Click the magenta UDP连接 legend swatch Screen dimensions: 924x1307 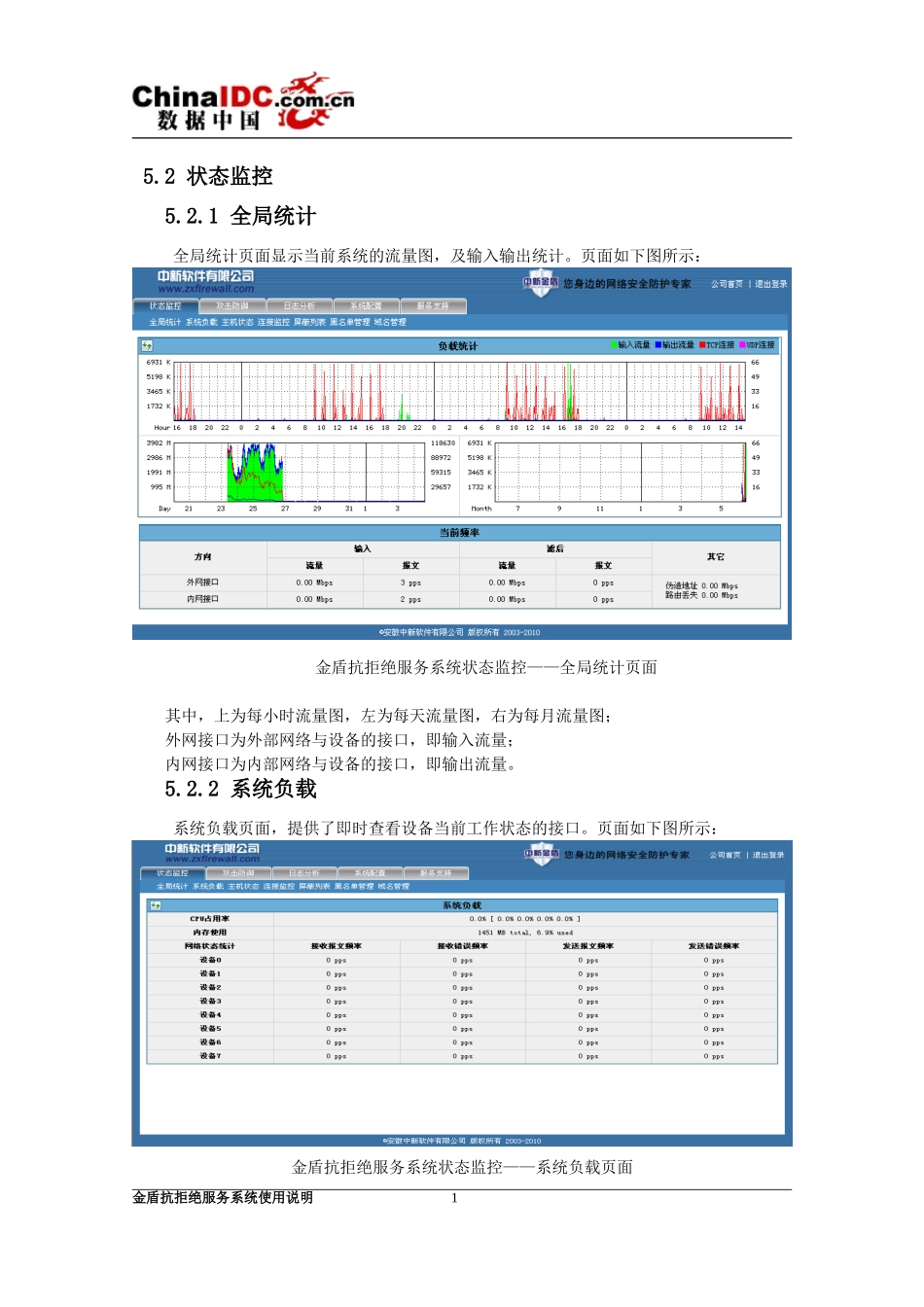click(x=742, y=345)
